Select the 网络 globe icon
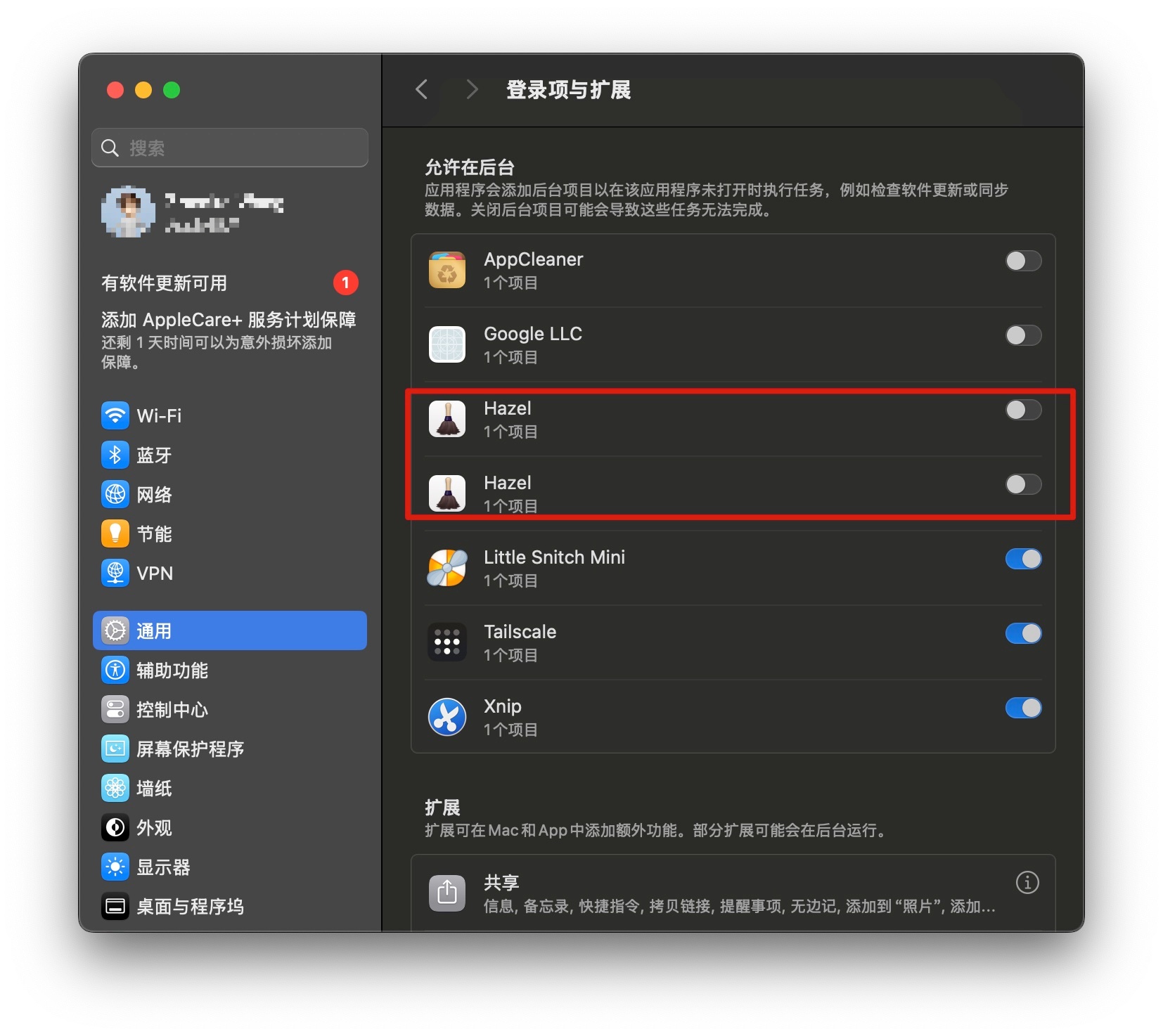Screen dimensions: 1163x1036 pyautogui.click(x=115, y=494)
